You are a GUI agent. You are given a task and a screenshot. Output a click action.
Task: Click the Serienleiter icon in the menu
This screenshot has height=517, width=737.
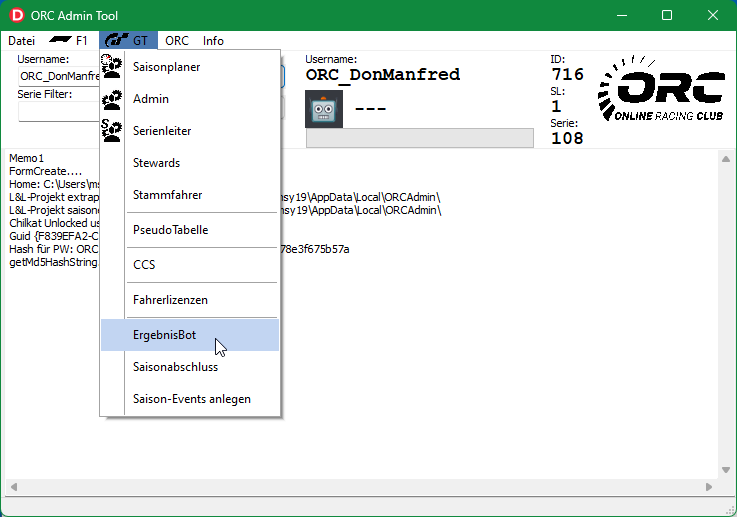(112, 131)
